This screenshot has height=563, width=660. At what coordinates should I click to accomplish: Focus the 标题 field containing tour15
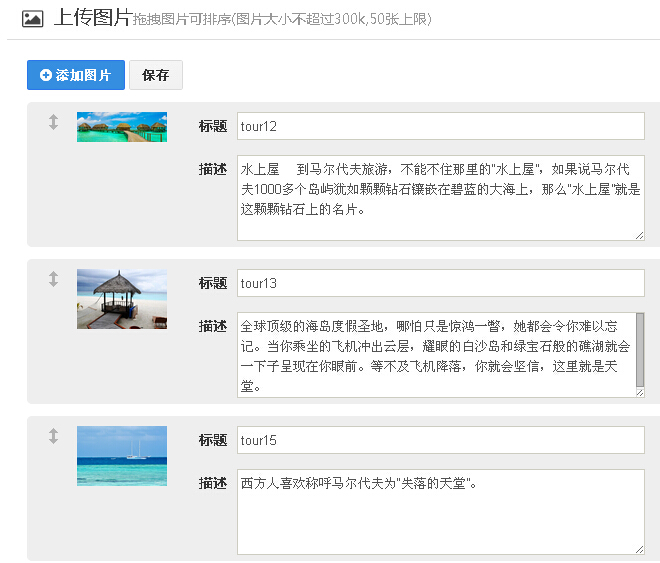(440, 440)
